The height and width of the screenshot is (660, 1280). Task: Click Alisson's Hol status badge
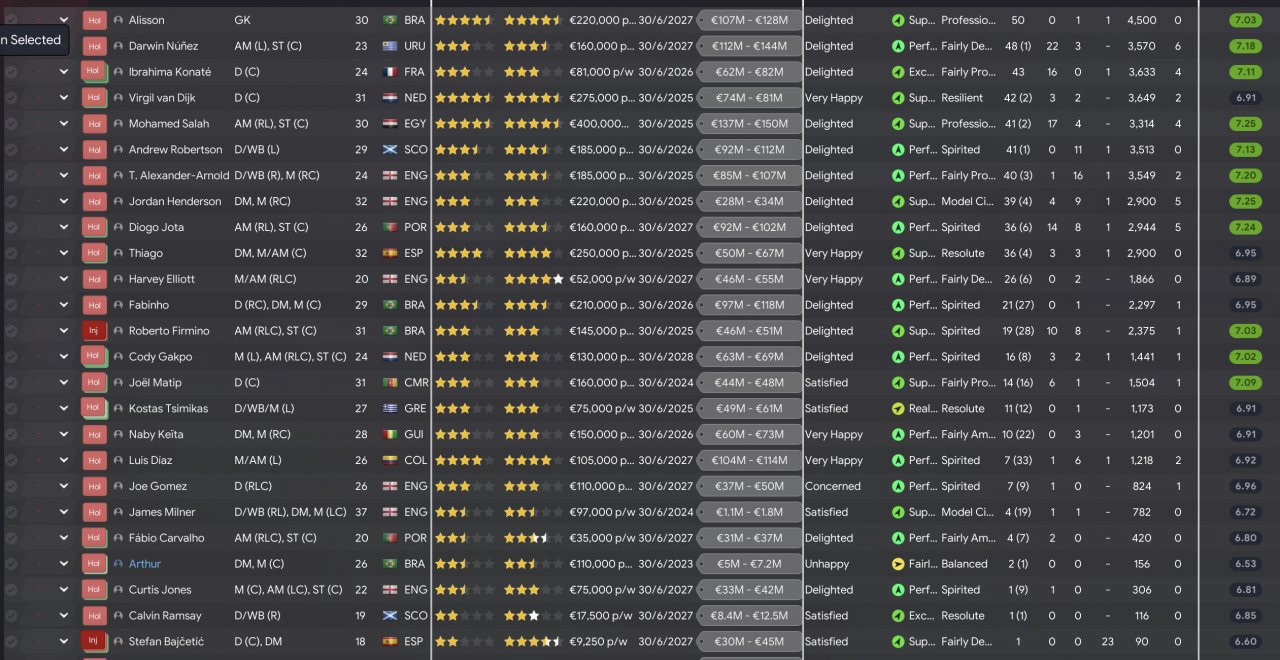coord(94,20)
